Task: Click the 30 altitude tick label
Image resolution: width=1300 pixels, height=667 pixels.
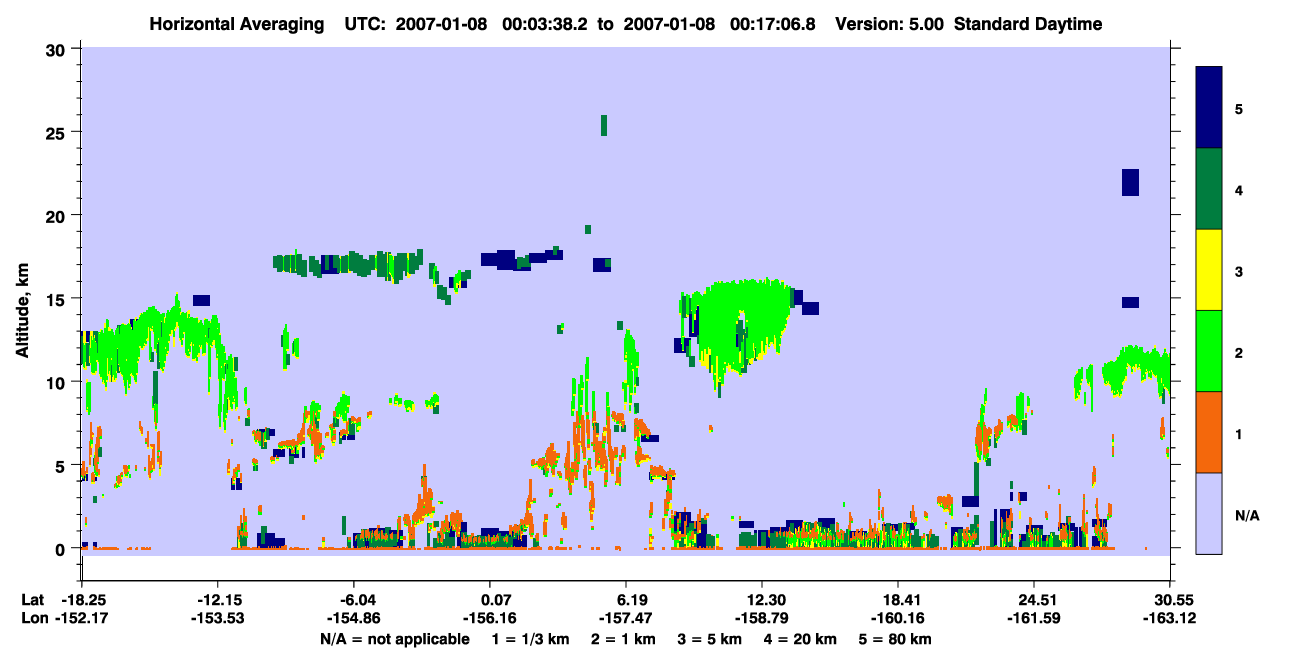Action: [x=58, y=49]
